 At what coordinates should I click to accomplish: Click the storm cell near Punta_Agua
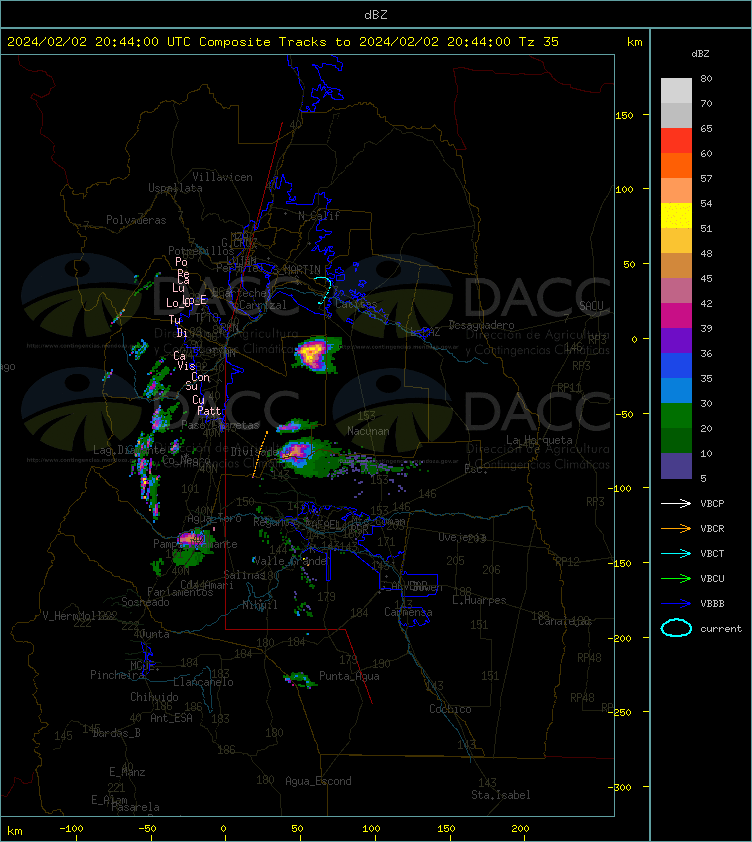coord(300,680)
